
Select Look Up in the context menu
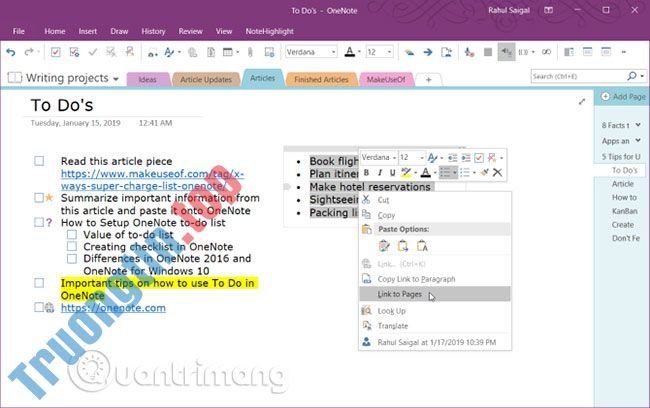click(435, 311)
